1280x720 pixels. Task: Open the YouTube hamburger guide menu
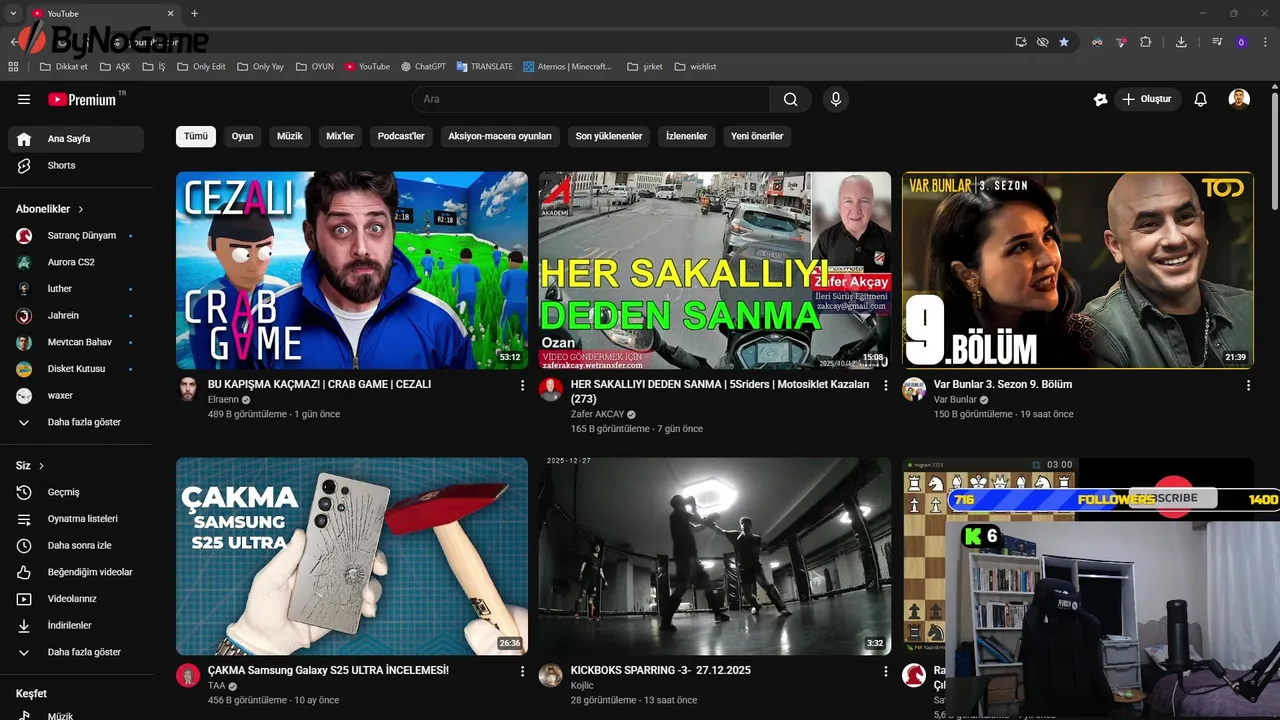point(24,99)
